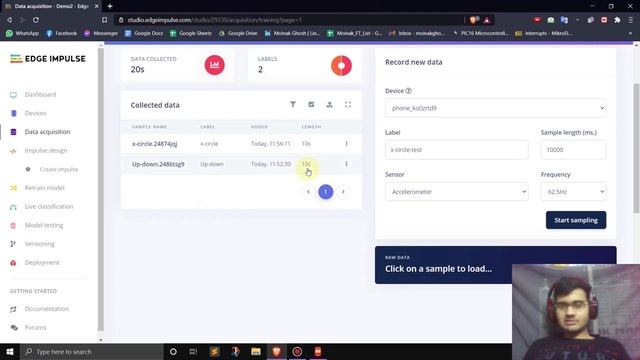Click the Brave browser taskbar icon
This screenshot has height=360, width=640.
[x=276, y=351]
